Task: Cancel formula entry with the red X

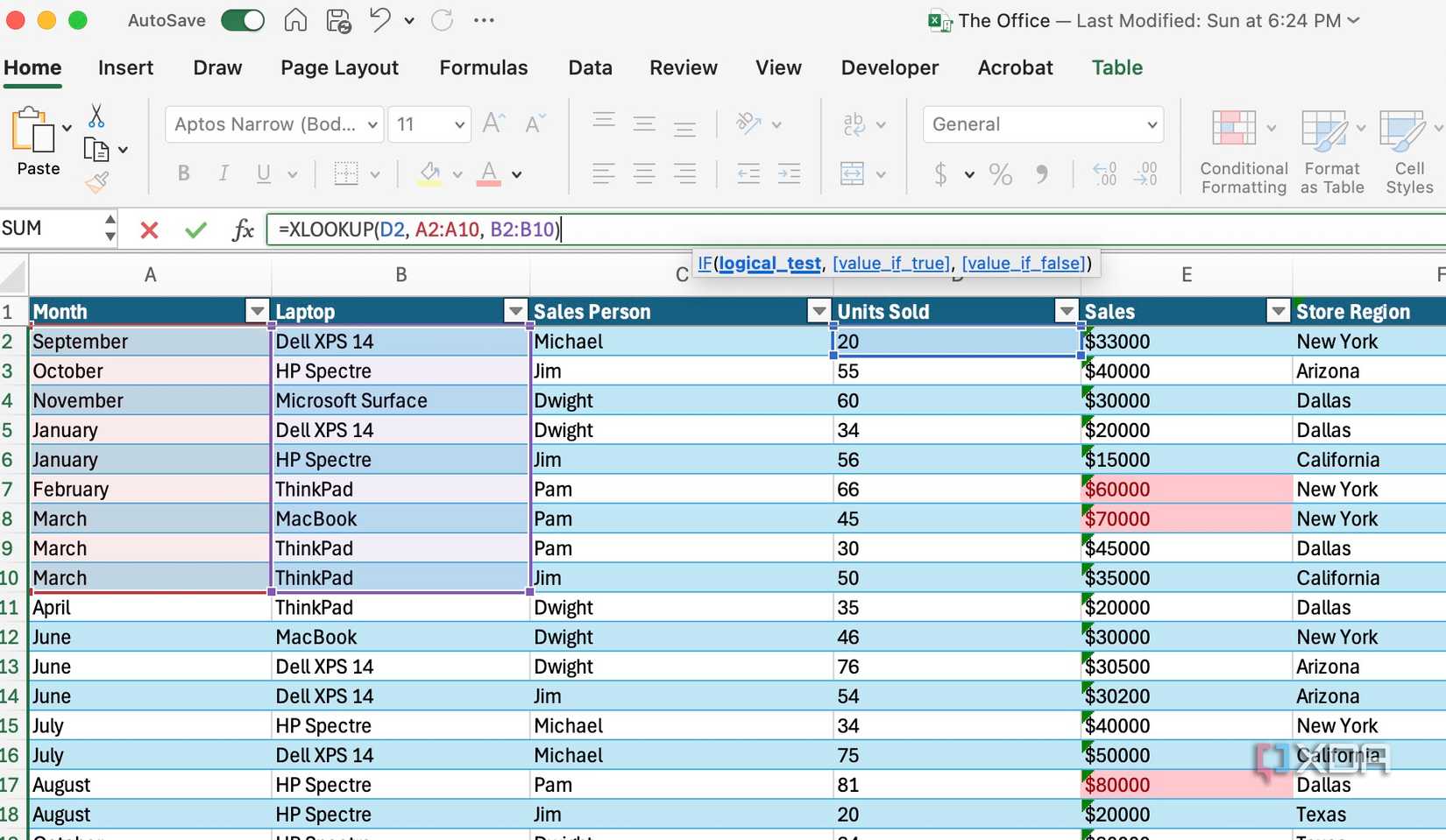Action: [x=149, y=229]
